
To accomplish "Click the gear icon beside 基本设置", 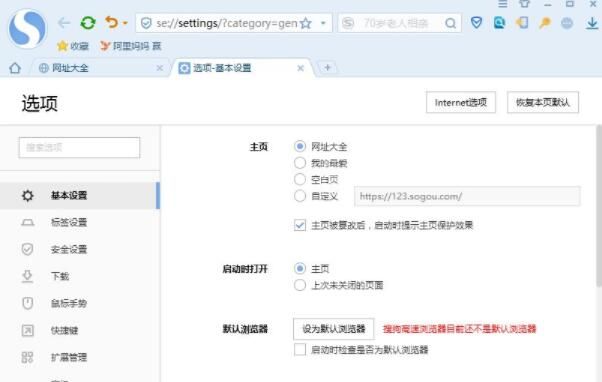I will pyautogui.click(x=28, y=196).
